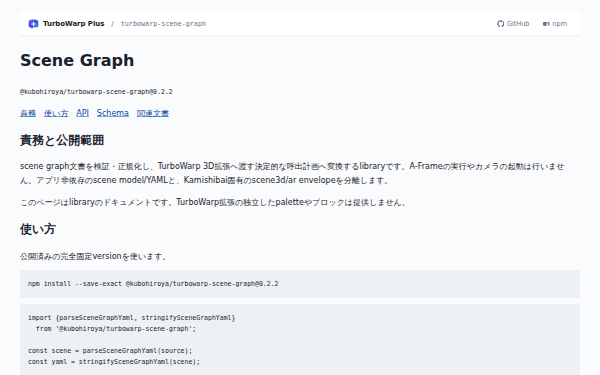
Task: Click the 使い方 section heading
Action: (x=38, y=229)
